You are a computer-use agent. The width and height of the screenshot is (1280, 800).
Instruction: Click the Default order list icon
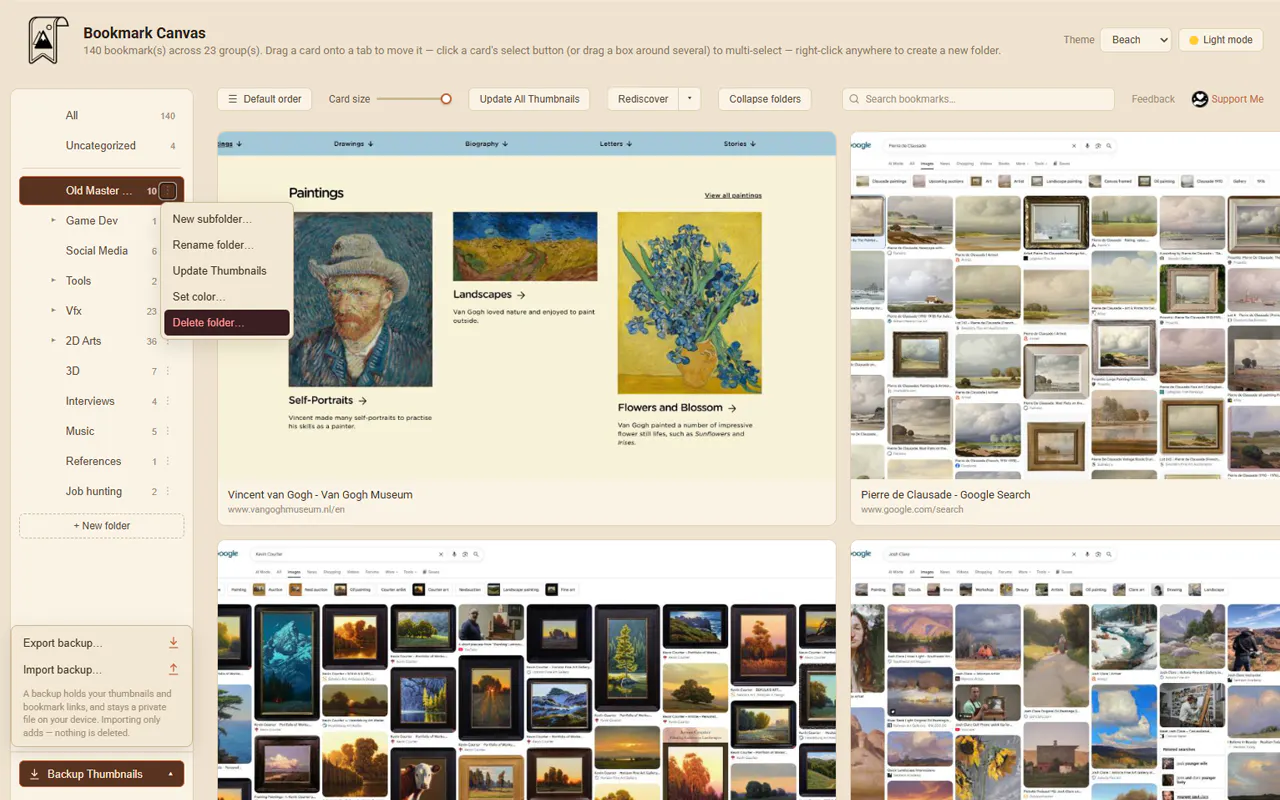(x=232, y=99)
